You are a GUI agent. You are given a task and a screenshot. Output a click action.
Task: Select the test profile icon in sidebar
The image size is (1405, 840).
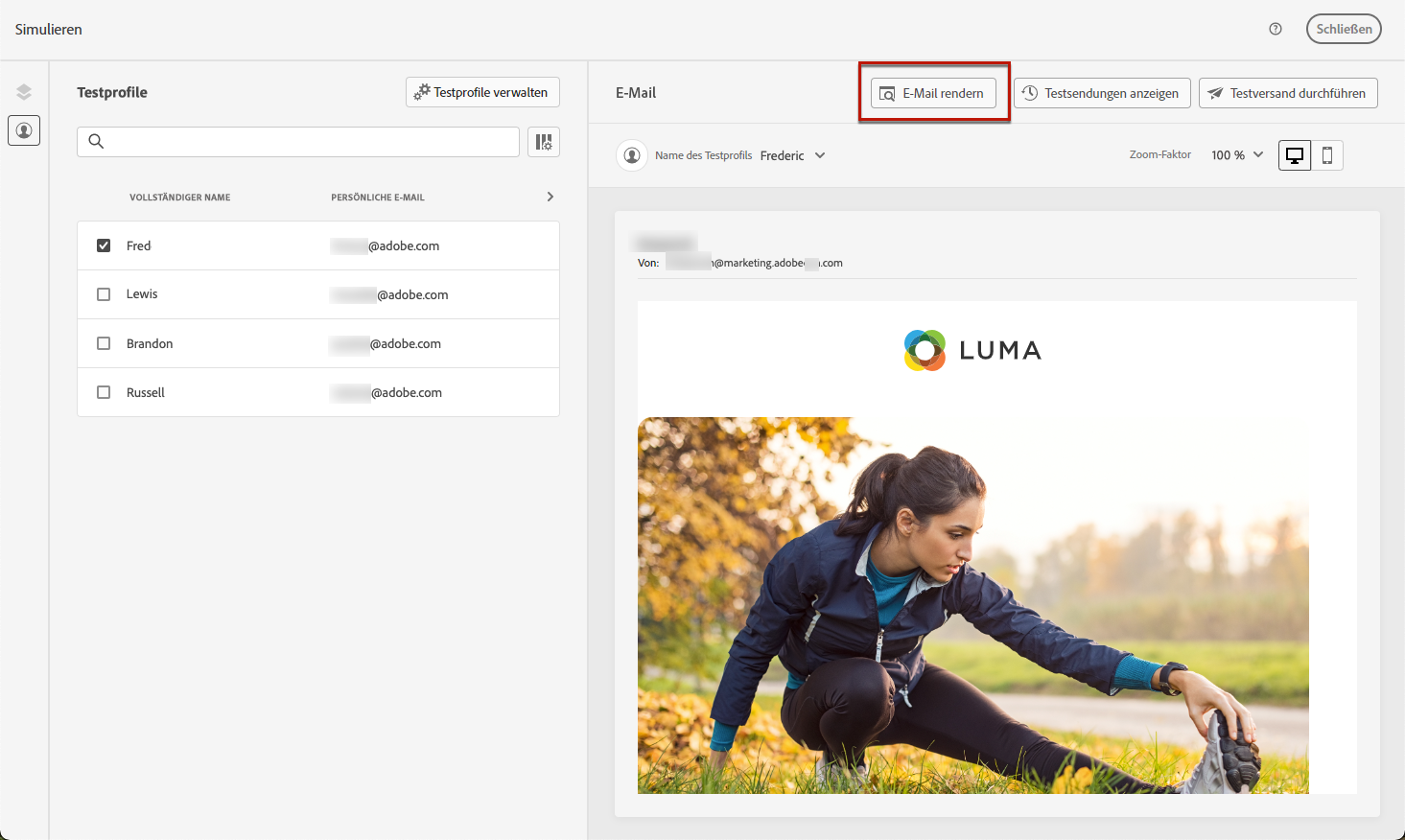pos(24,129)
